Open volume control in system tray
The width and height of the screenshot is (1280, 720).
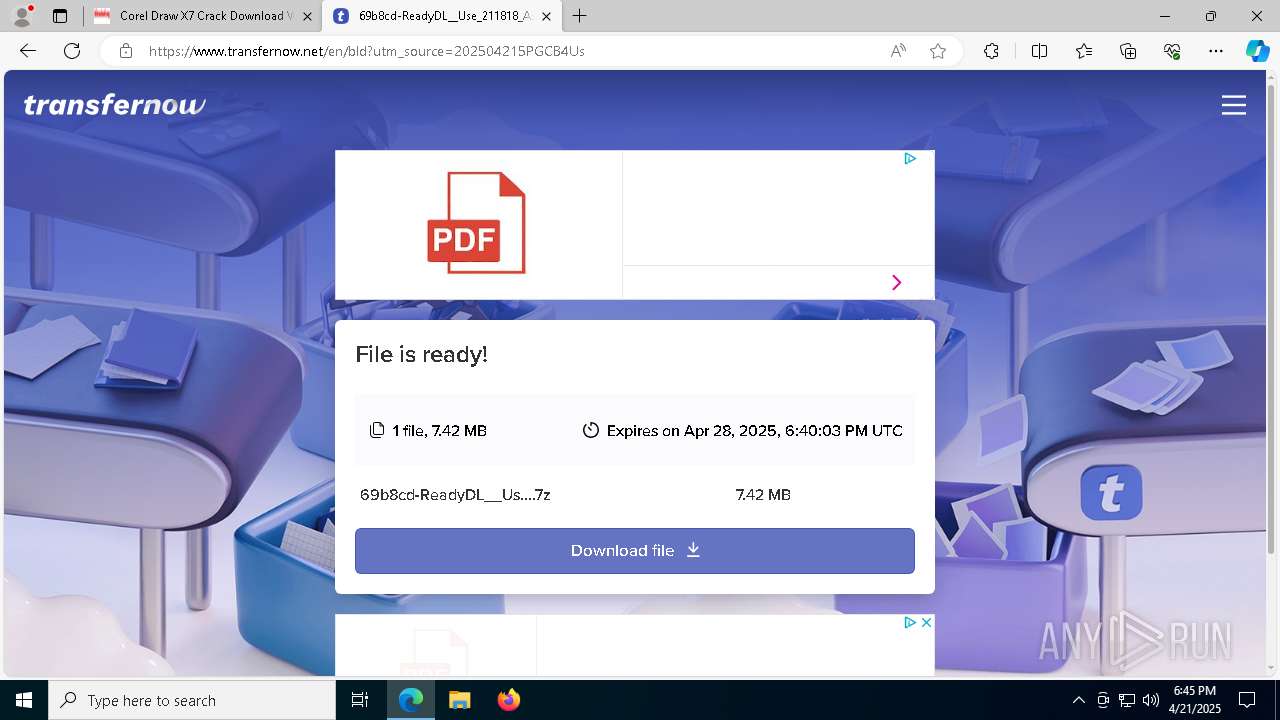pyautogui.click(x=1151, y=700)
